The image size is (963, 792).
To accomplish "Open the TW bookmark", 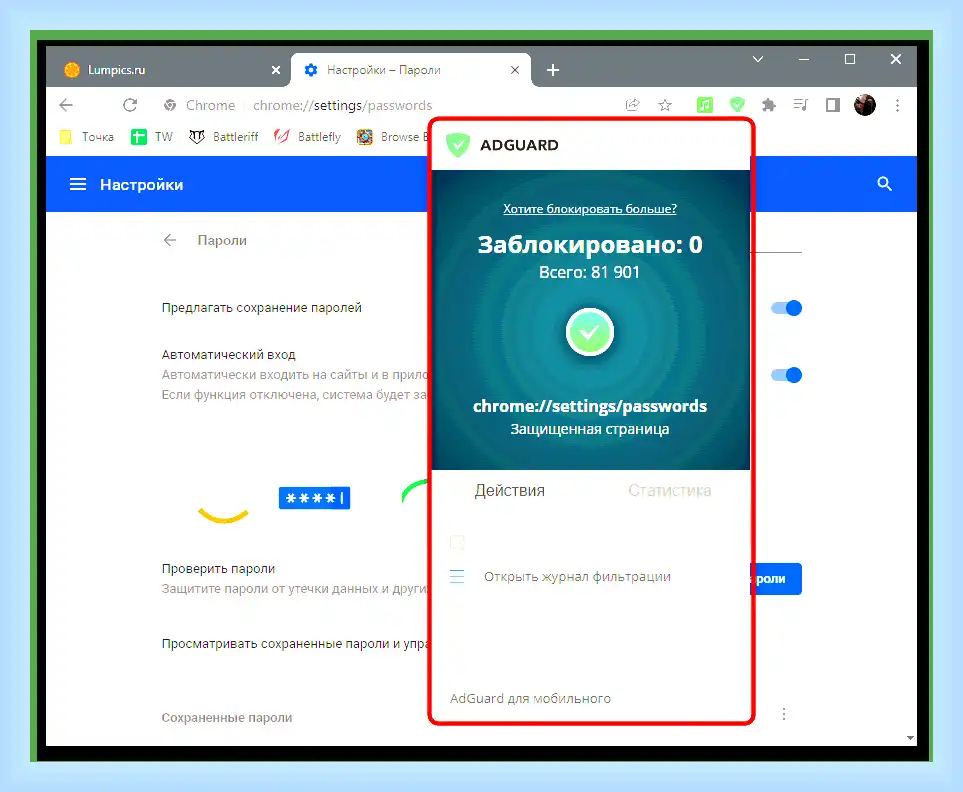I will click(152, 137).
